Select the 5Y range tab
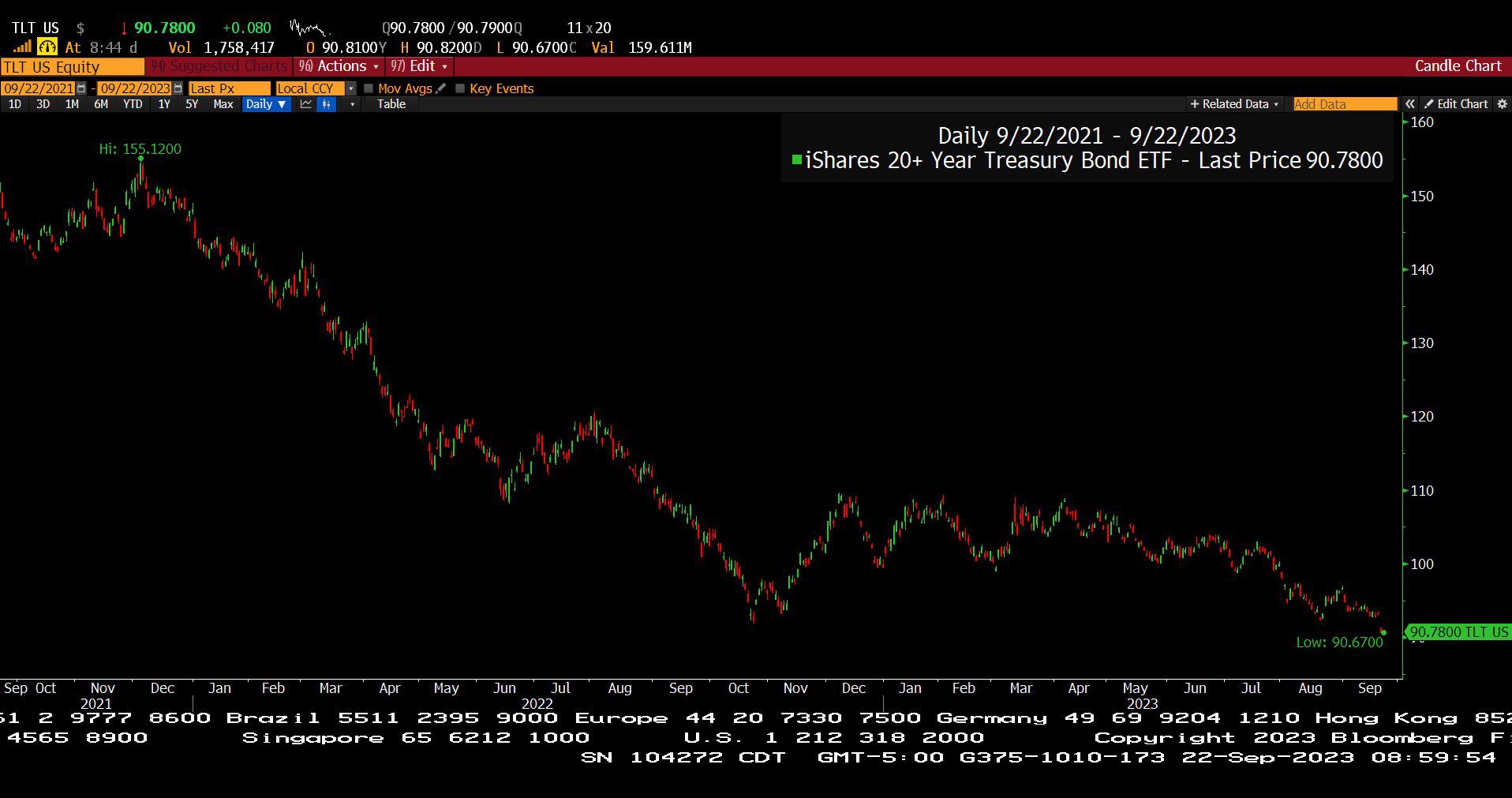The image size is (1512, 798). [x=192, y=104]
